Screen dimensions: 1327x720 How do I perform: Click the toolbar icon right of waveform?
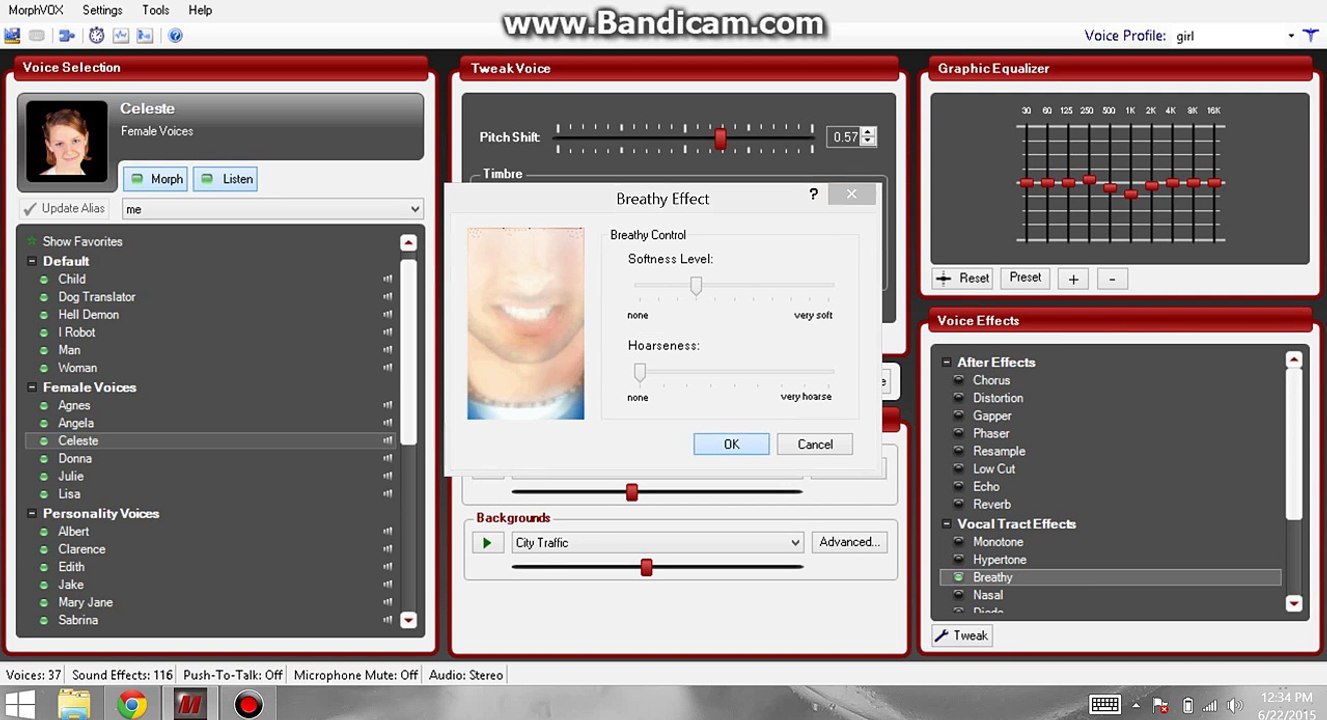coord(145,35)
